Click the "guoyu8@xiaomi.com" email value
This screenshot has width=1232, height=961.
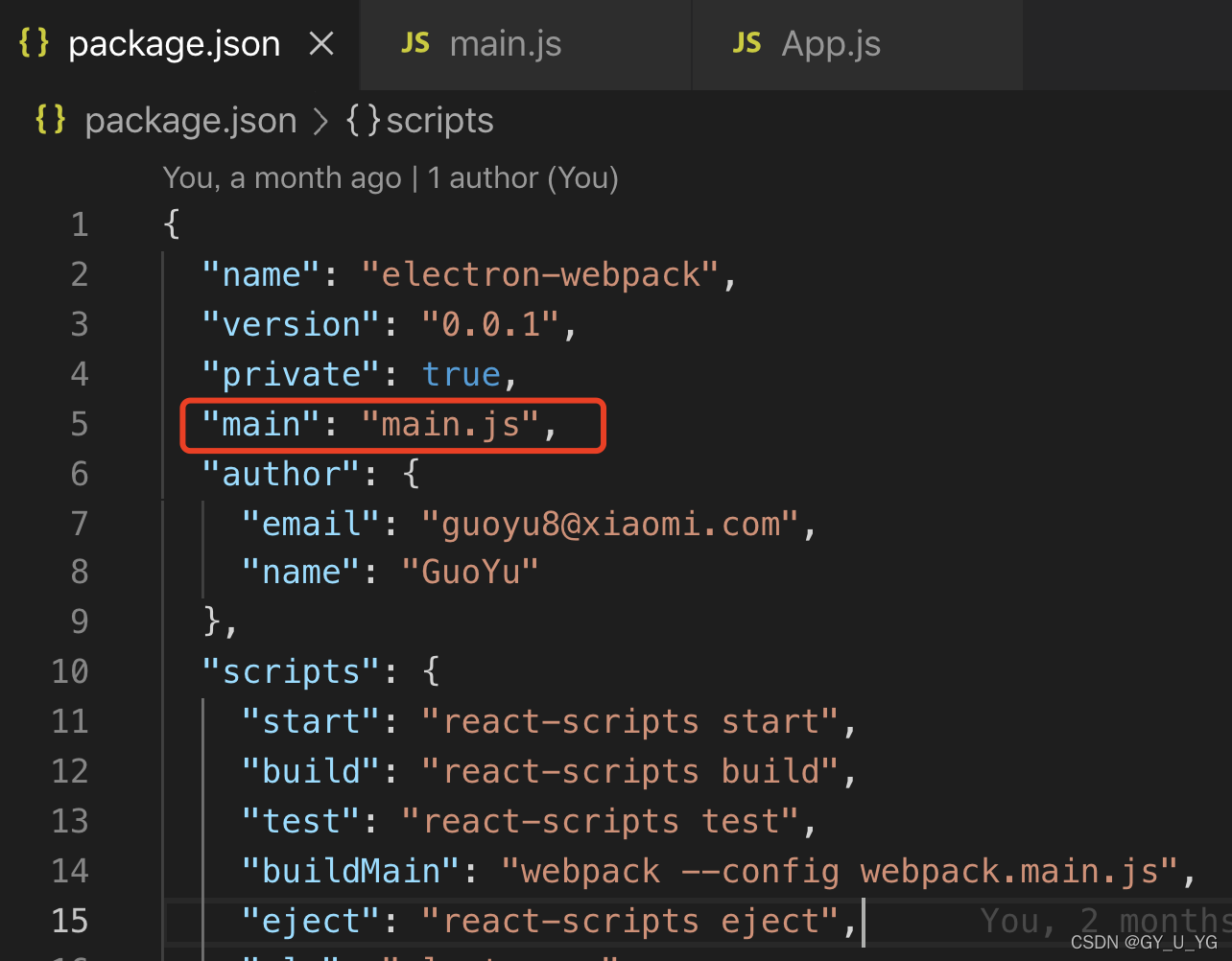pyautogui.click(x=610, y=525)
